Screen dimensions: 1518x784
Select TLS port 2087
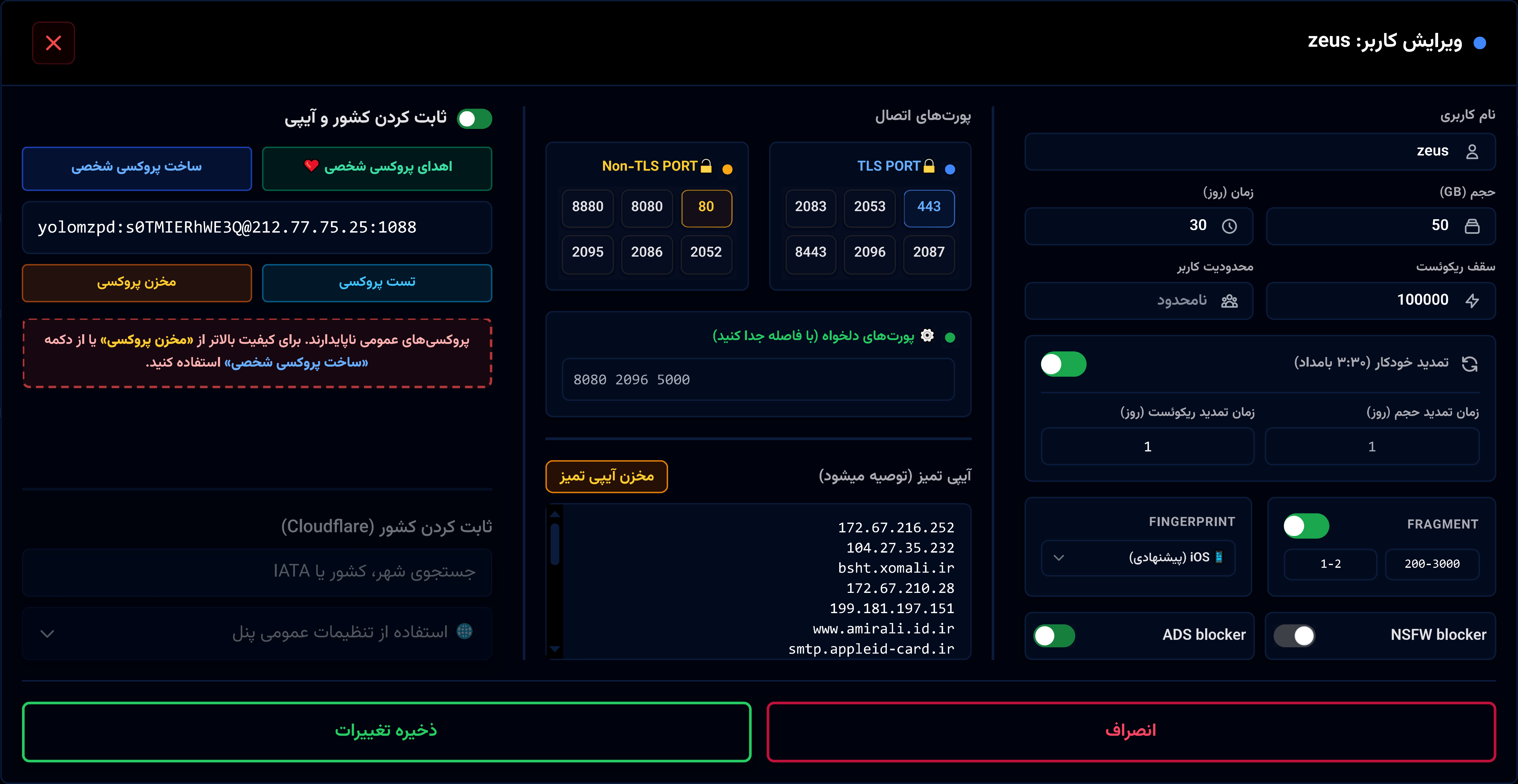click(929, 254)
